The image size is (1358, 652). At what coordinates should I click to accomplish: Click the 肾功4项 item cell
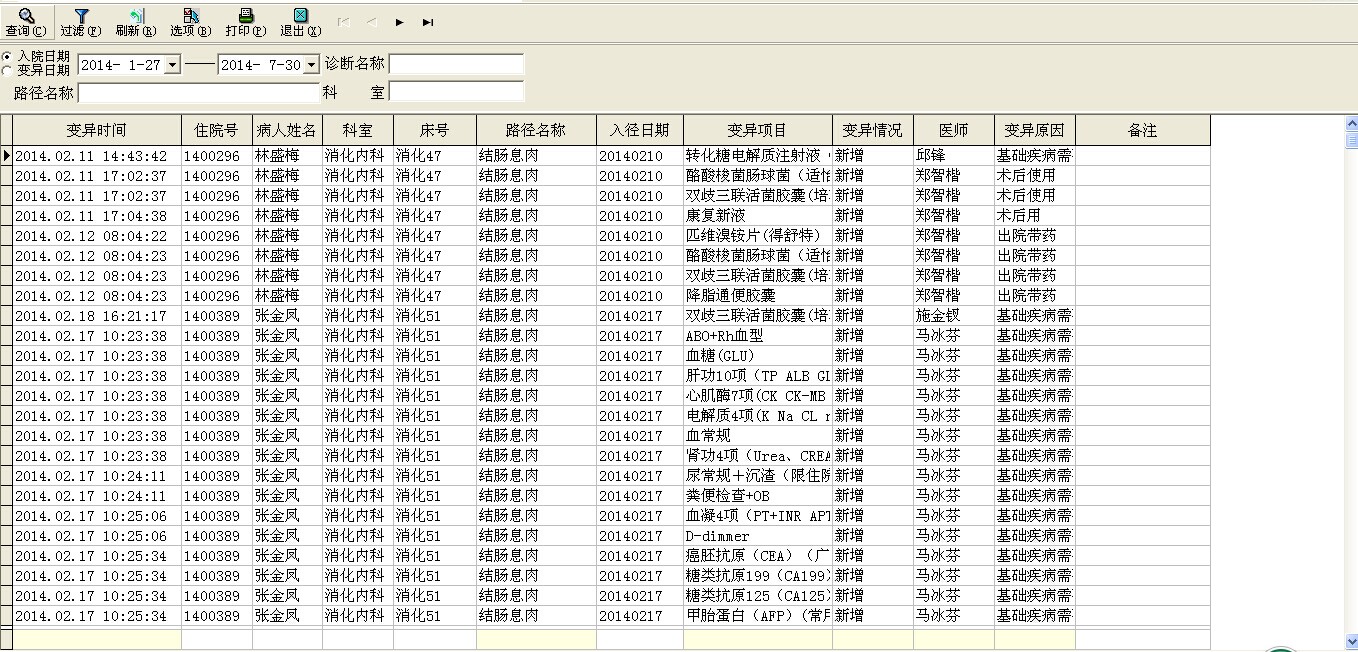pos(758,456)
